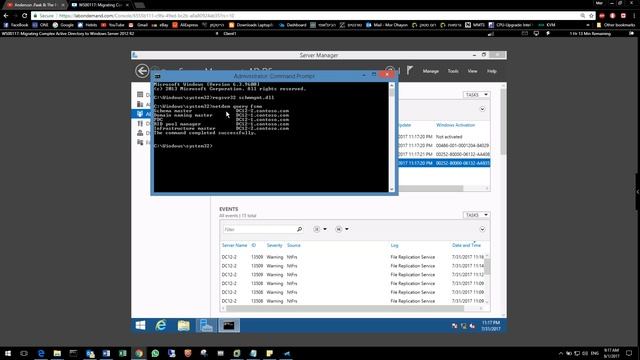640x360 pixels.
Task: Open the remote taskbar clock showing 11:17 PM
Action: click(491, 325)
